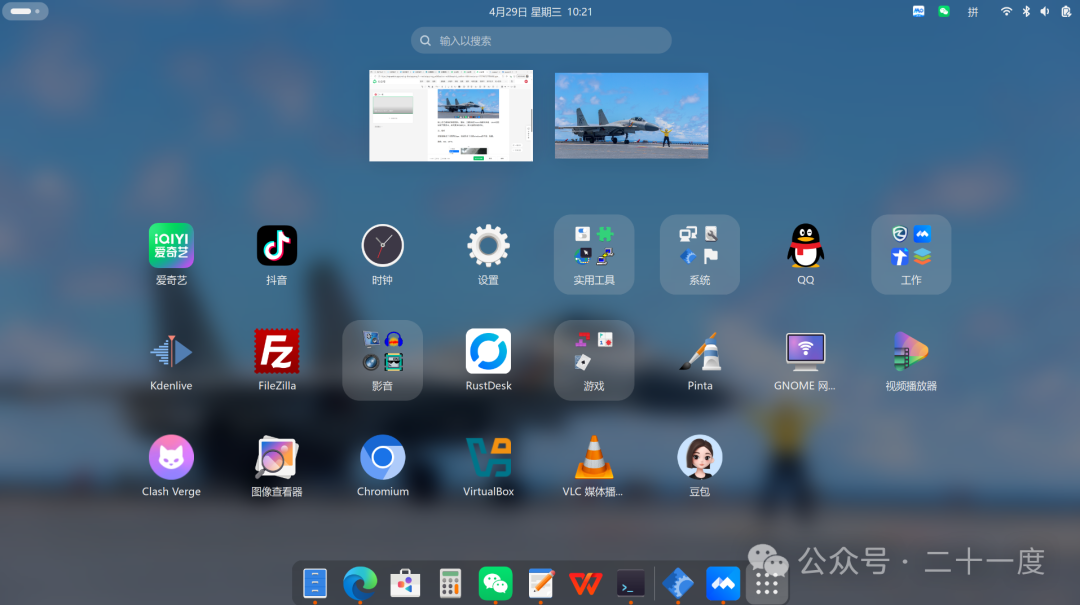Image resolution: width=1080 pixels, height=605 pixels.
Task: Open the 拼 input method menu
Action: click(973, 12)
